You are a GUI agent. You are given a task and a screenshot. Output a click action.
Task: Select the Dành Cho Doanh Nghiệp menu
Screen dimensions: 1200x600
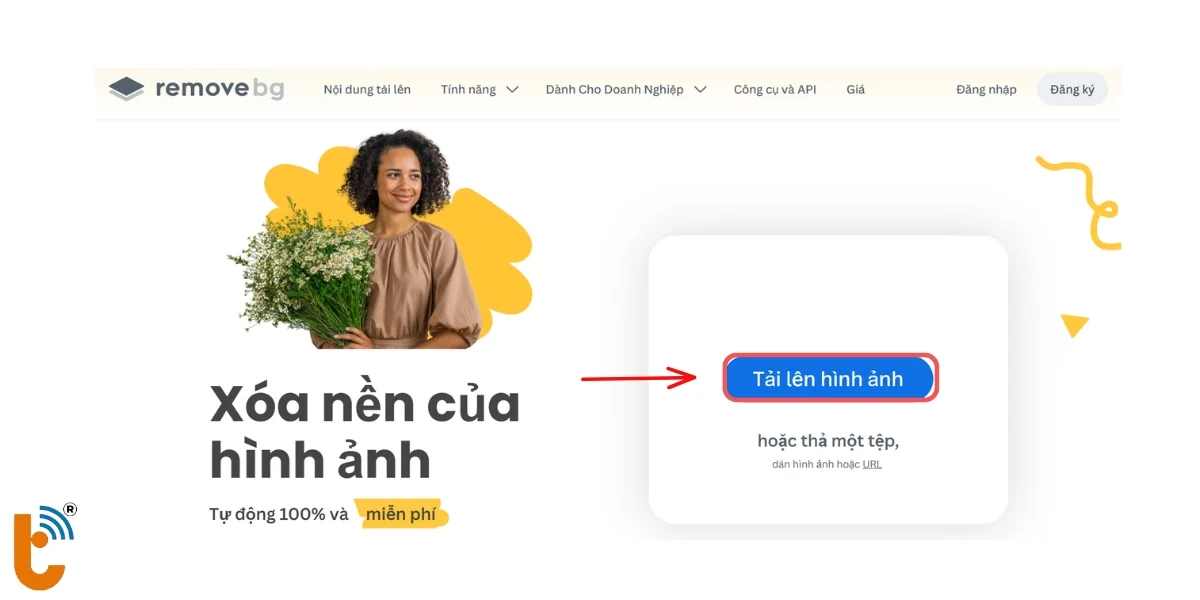click(614, 89)
